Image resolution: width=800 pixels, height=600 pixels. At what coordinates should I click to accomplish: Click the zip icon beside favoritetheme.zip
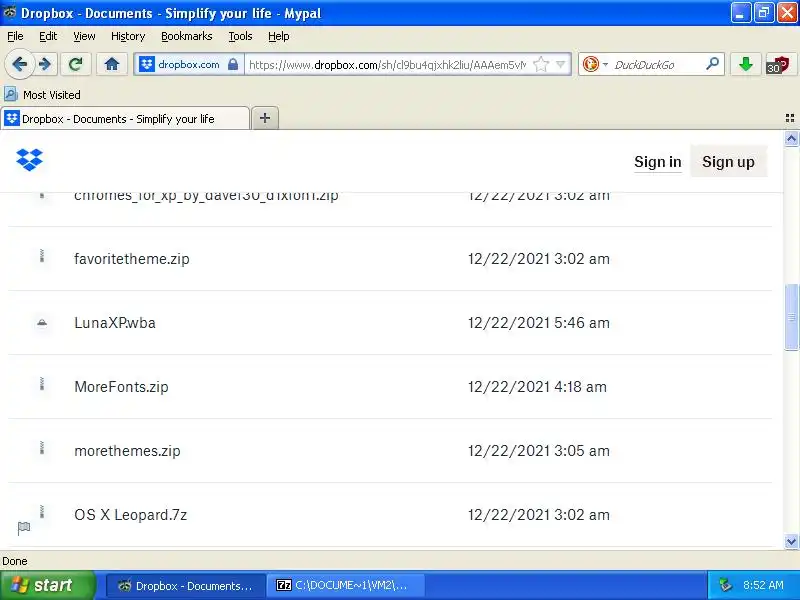click(42, 256)
